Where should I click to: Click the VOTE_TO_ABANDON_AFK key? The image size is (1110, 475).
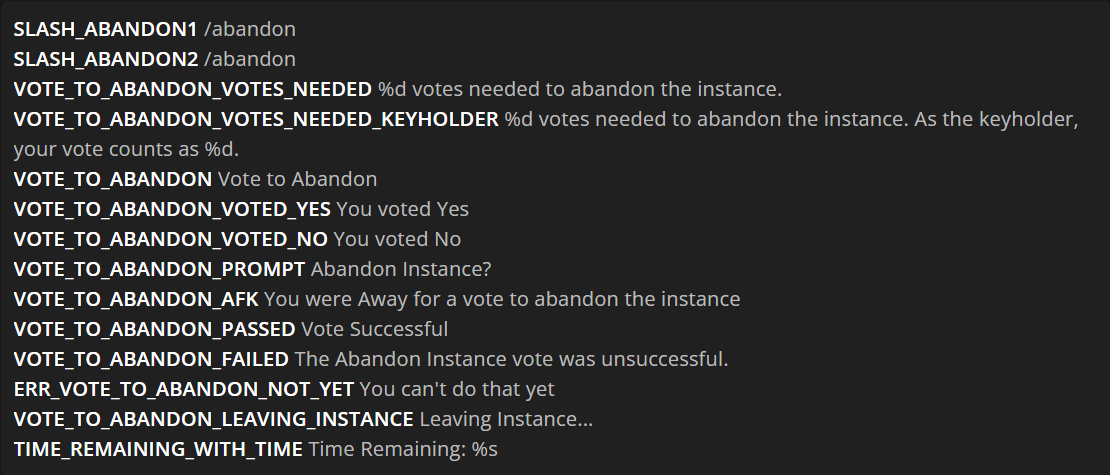[x=136, y=299]
